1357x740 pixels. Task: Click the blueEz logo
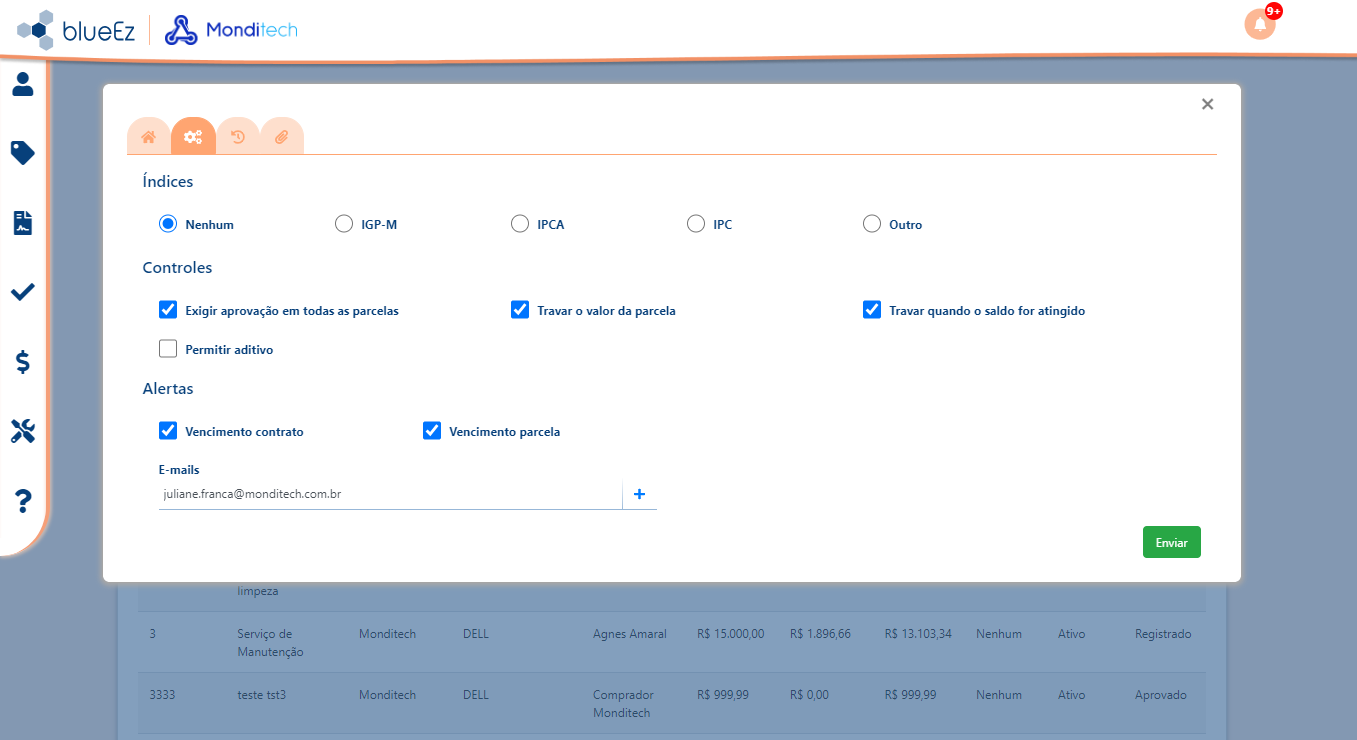point(76,30)
